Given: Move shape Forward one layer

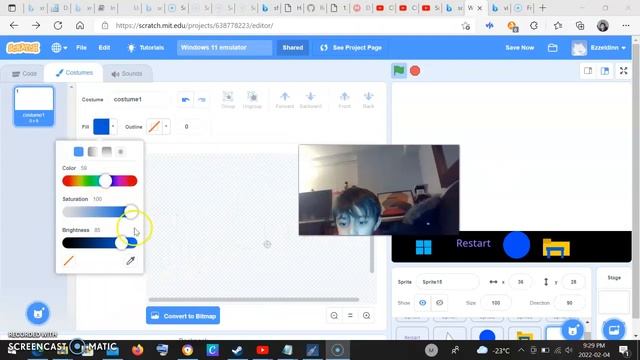Looking at the screenshot, I should point(284,100).
